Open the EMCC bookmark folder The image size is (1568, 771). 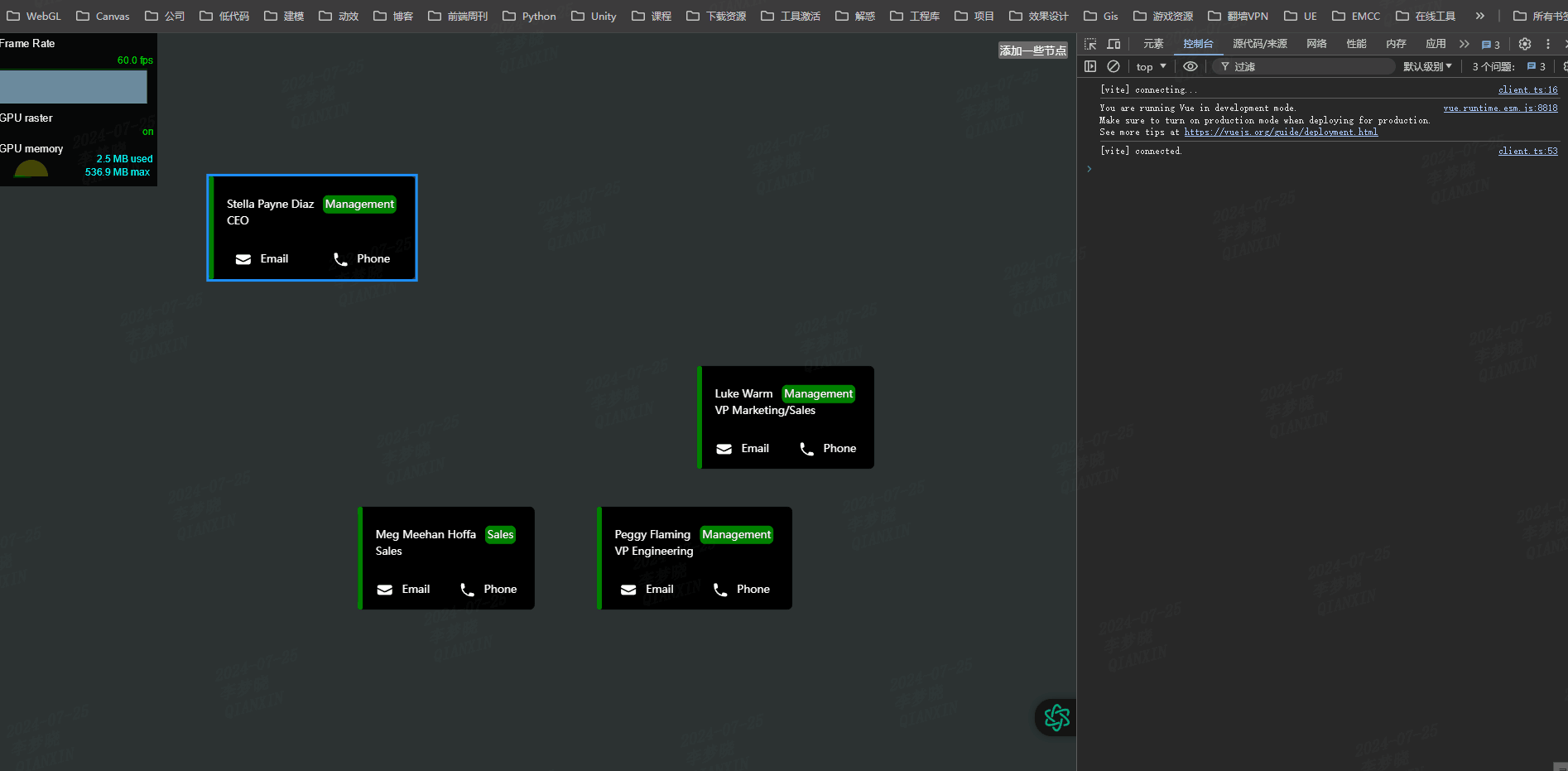[1356, 16]
